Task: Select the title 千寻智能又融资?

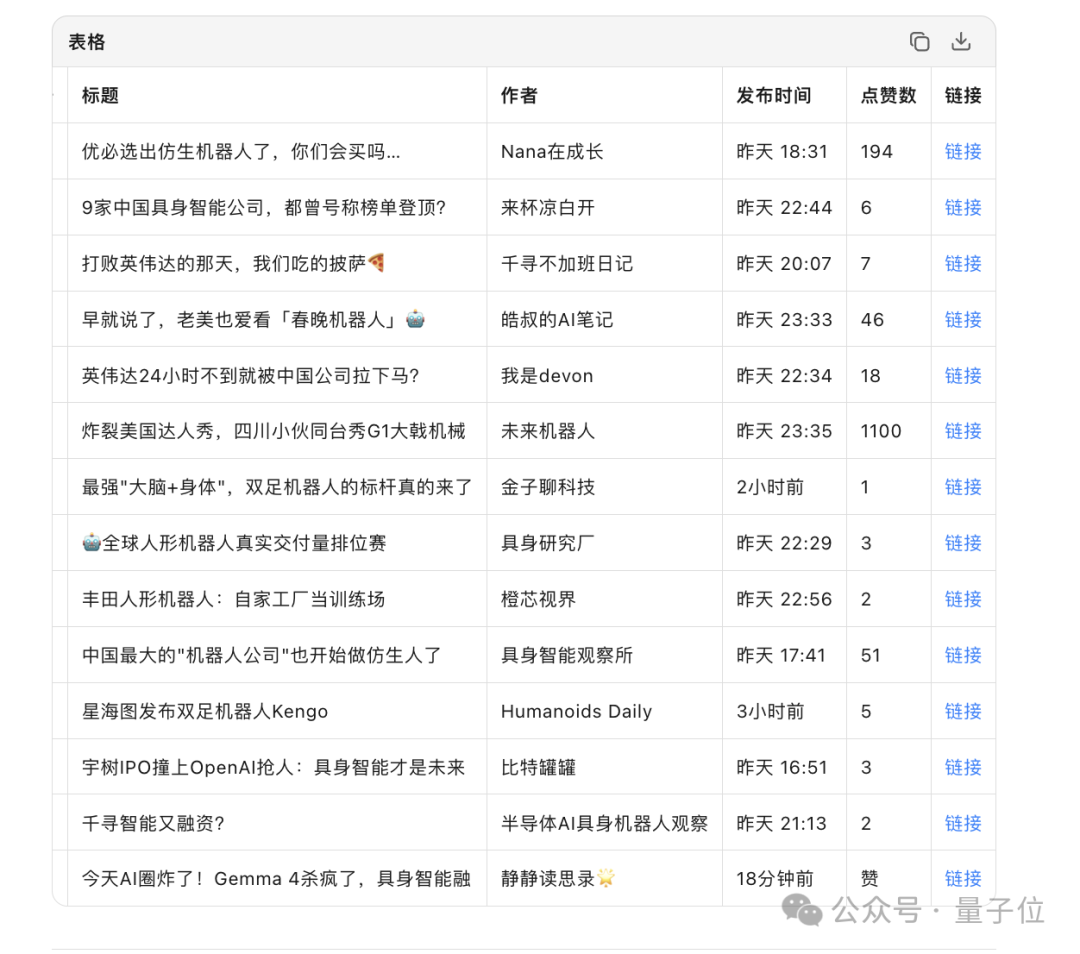Action: click(x=153, y=823)
